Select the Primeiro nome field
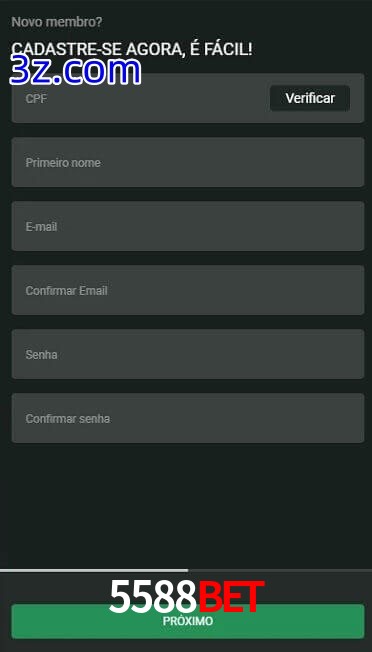The width and height of the screenshot is (372, 652). (x=188, y=162)
